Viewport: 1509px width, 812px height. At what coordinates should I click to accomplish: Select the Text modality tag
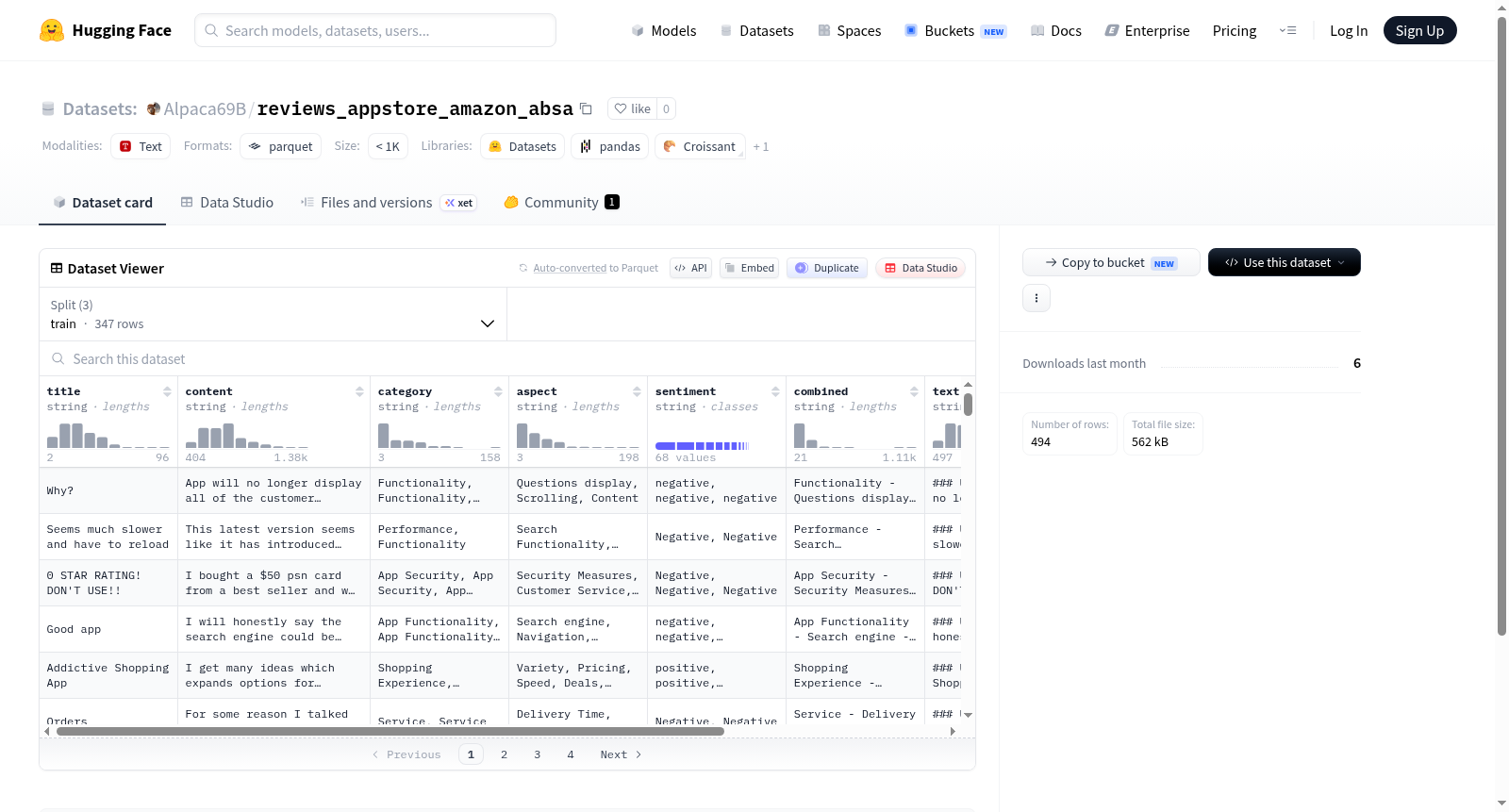(141, 146)
